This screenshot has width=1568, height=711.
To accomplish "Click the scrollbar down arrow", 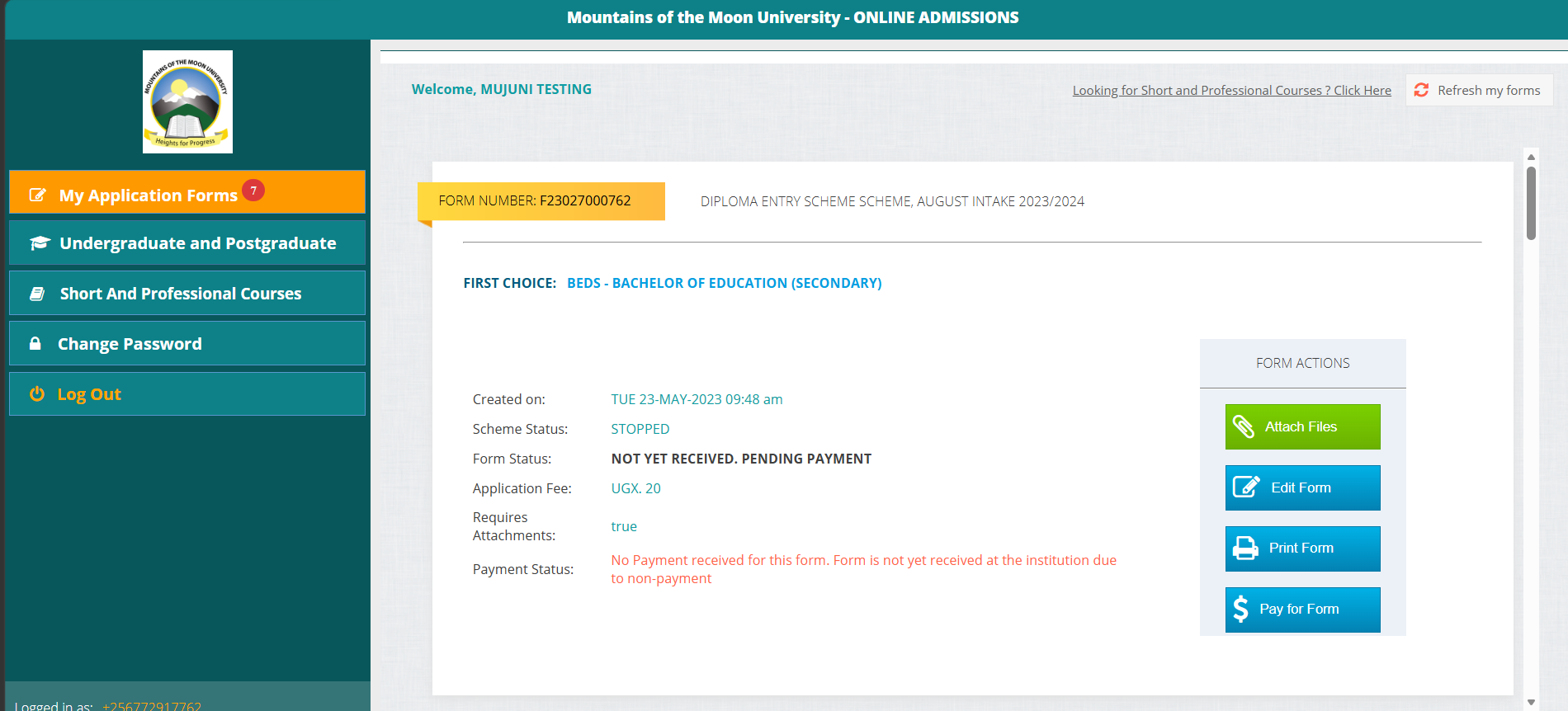I will [x=1531, y=703].
